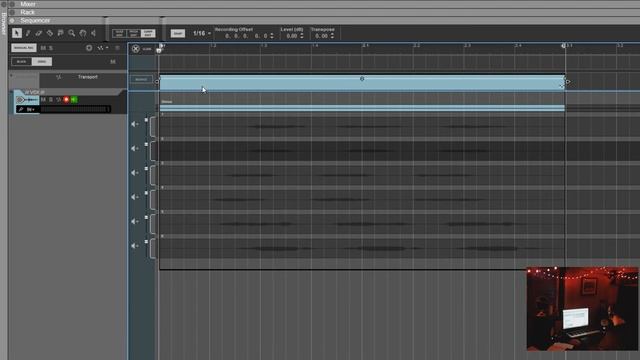Select the Pencil tool
The image size is (640, 360).
pyautogui.click(x=28, y=33)
